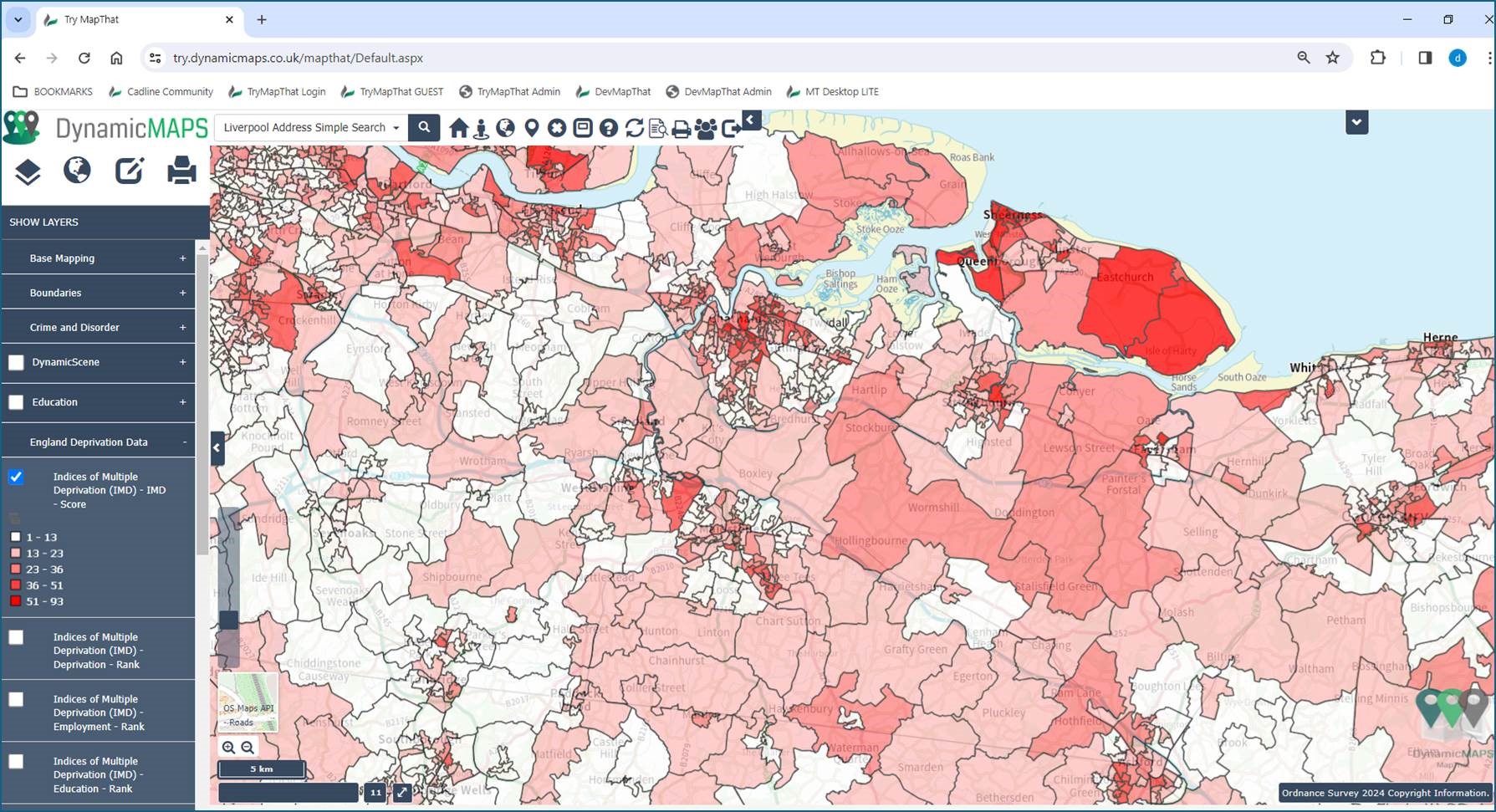
Task: Select the Layers icon in the sidebar
Action: click(x=27, y=171)
